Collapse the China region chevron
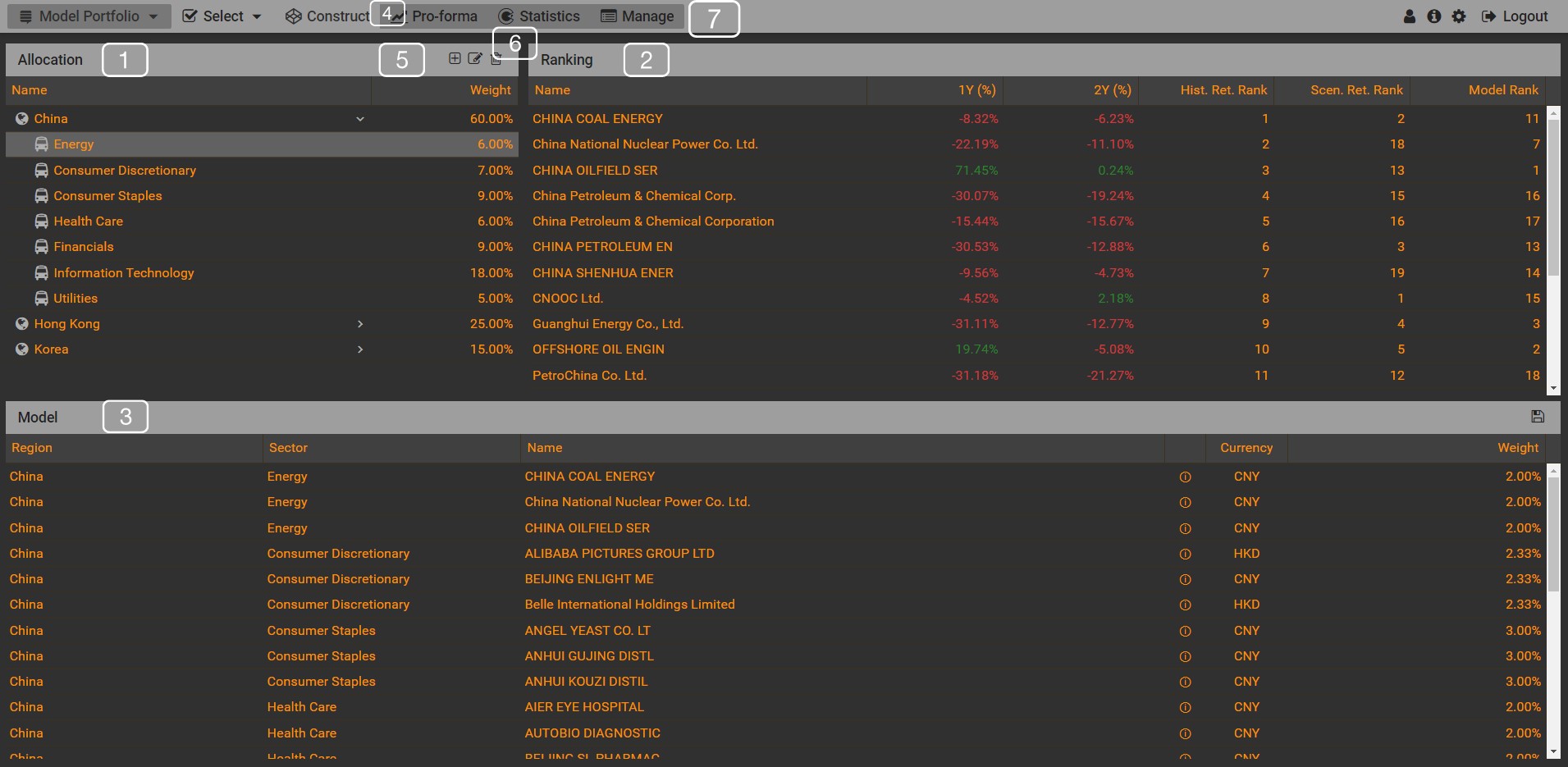 (x=359, y=119)
